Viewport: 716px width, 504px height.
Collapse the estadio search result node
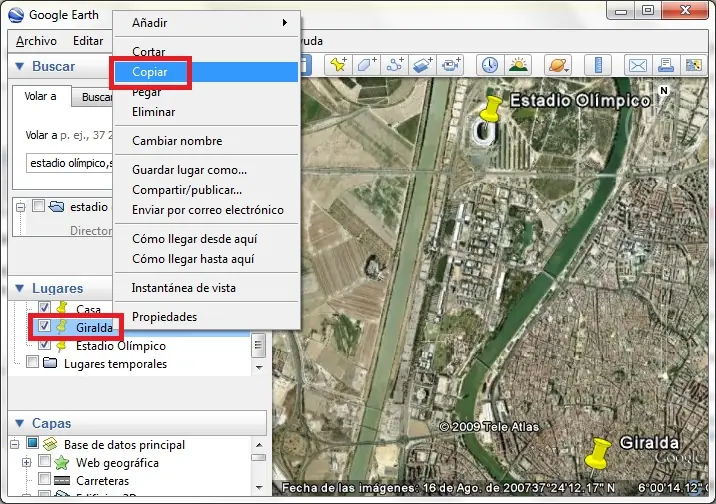coord(21,207)
